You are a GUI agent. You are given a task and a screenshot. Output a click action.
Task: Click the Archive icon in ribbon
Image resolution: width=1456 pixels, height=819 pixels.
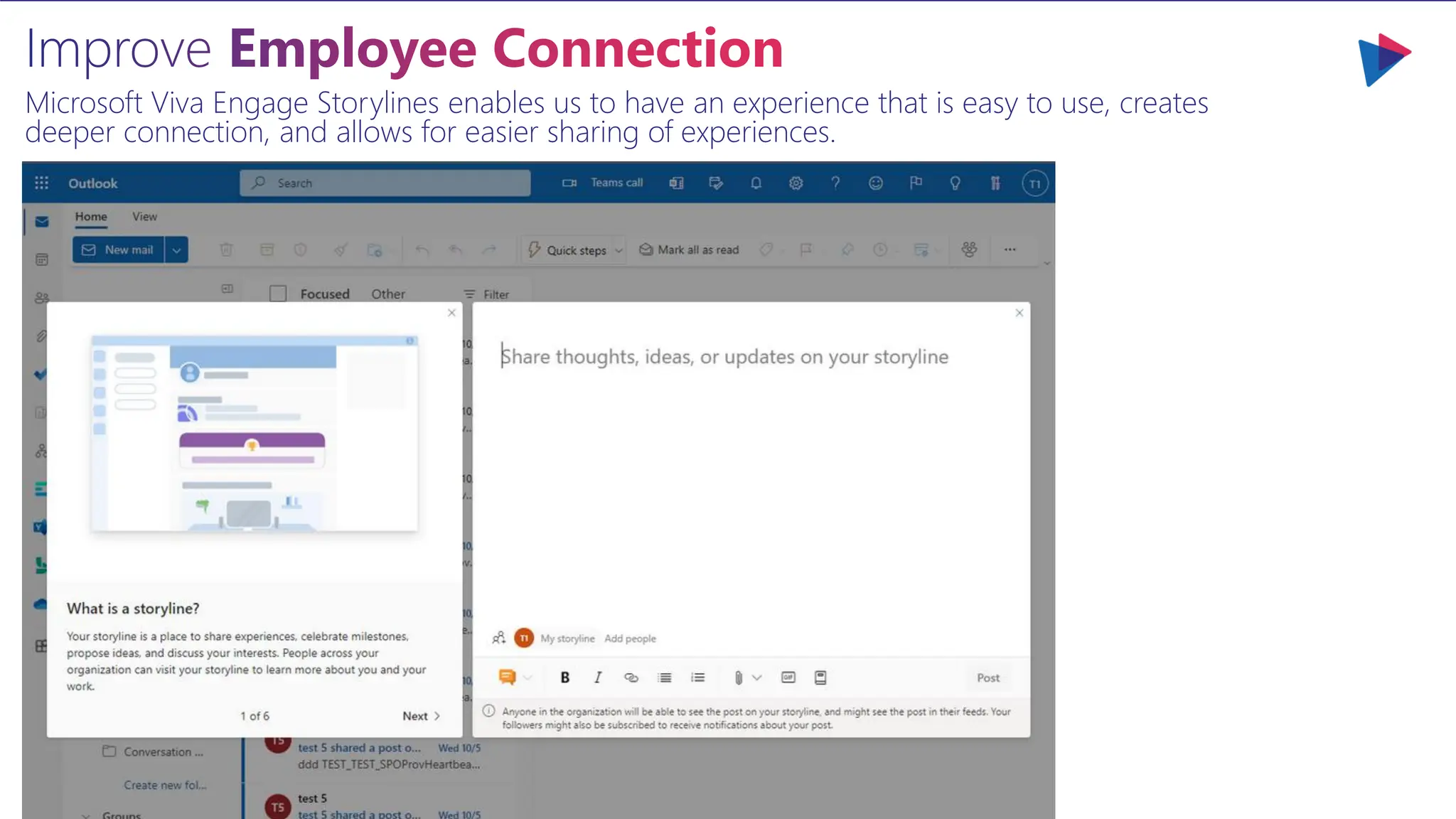(267, 250)
